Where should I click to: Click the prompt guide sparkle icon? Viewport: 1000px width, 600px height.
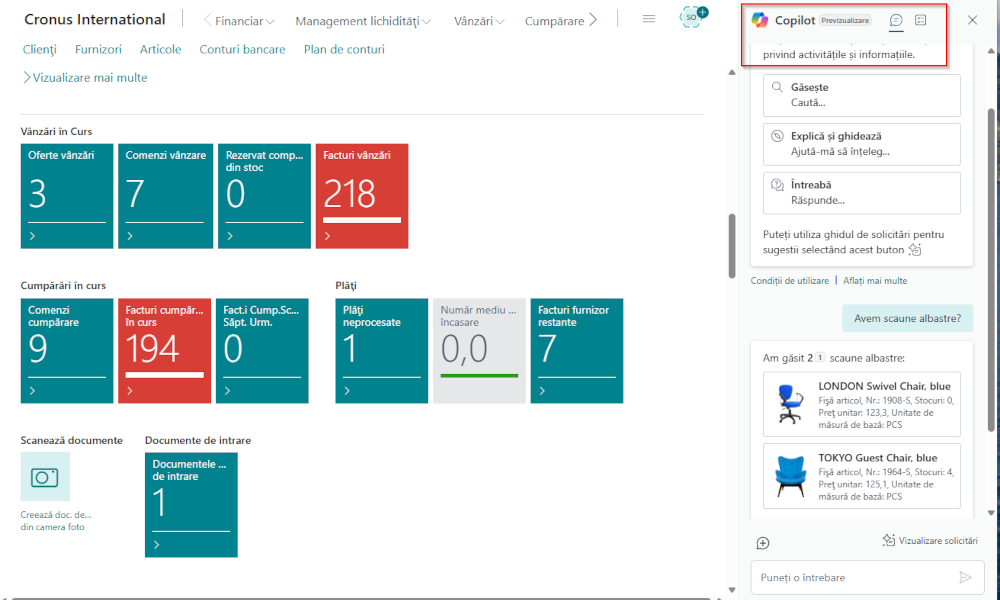[915, 250]
